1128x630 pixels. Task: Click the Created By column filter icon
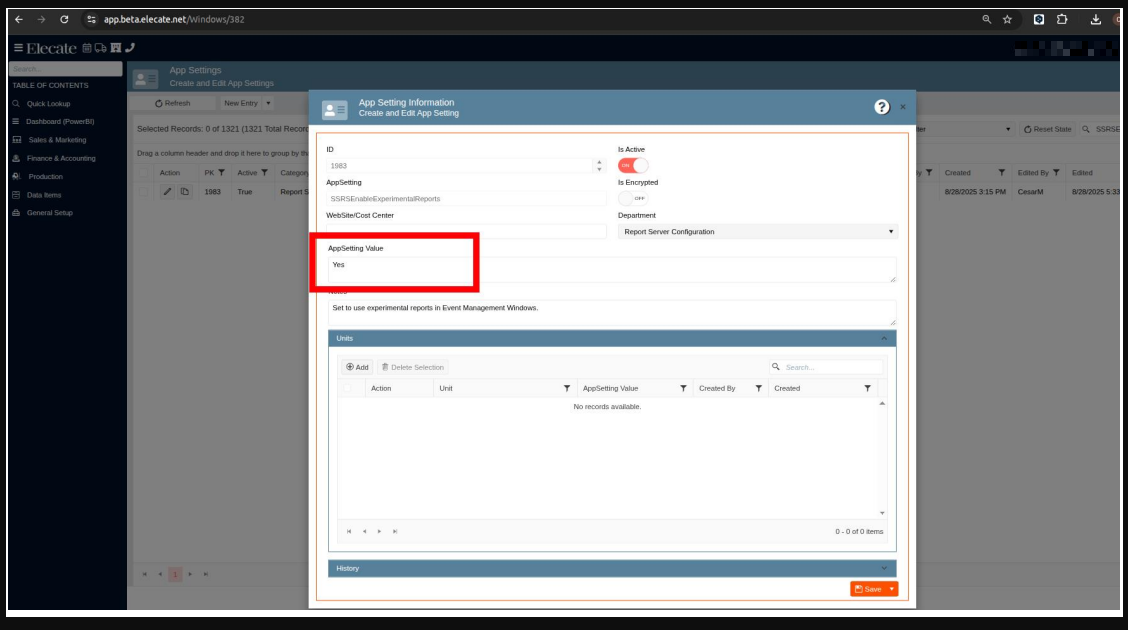coord(758,388)
